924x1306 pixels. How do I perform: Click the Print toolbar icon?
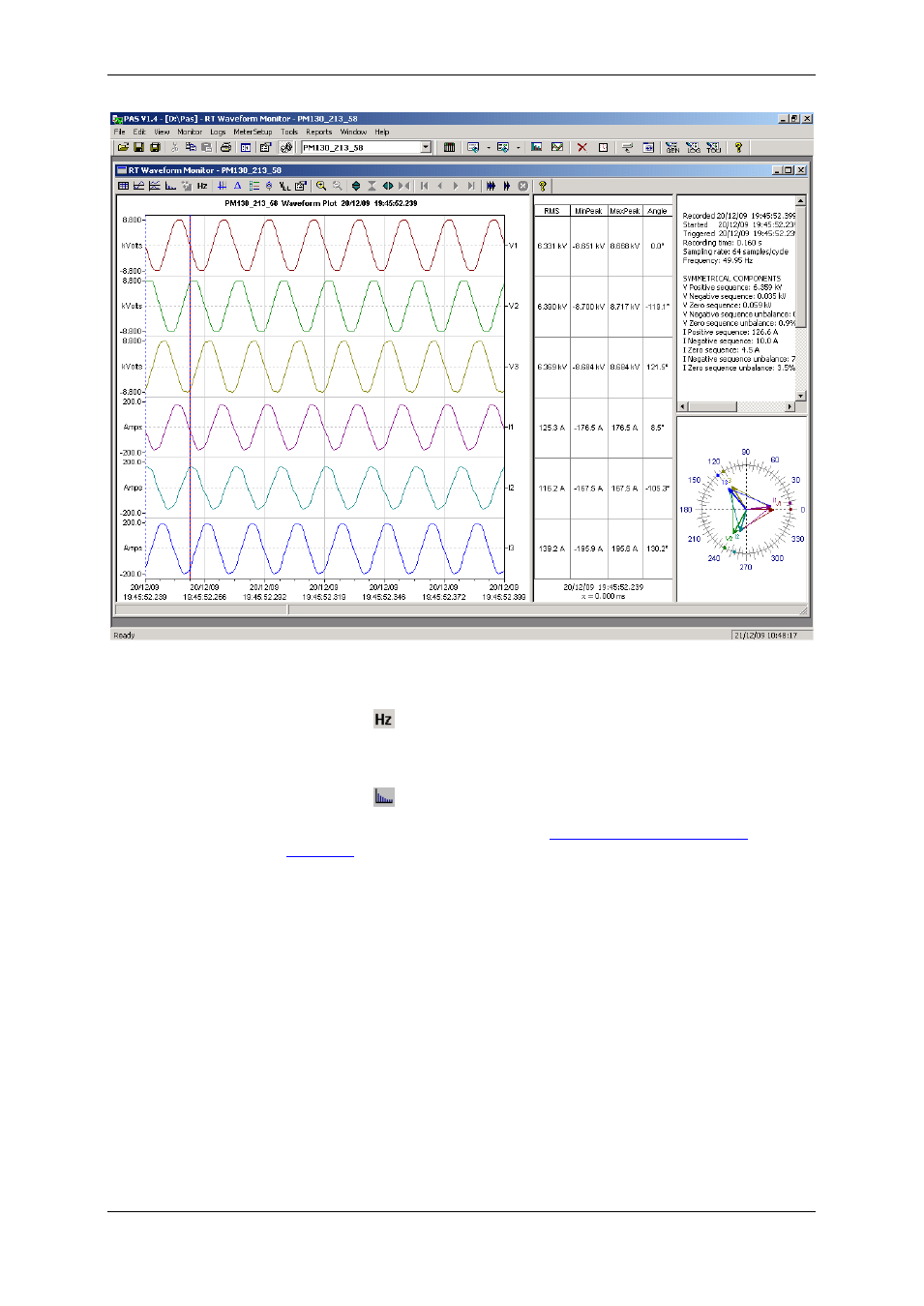(x=225, y=148)
